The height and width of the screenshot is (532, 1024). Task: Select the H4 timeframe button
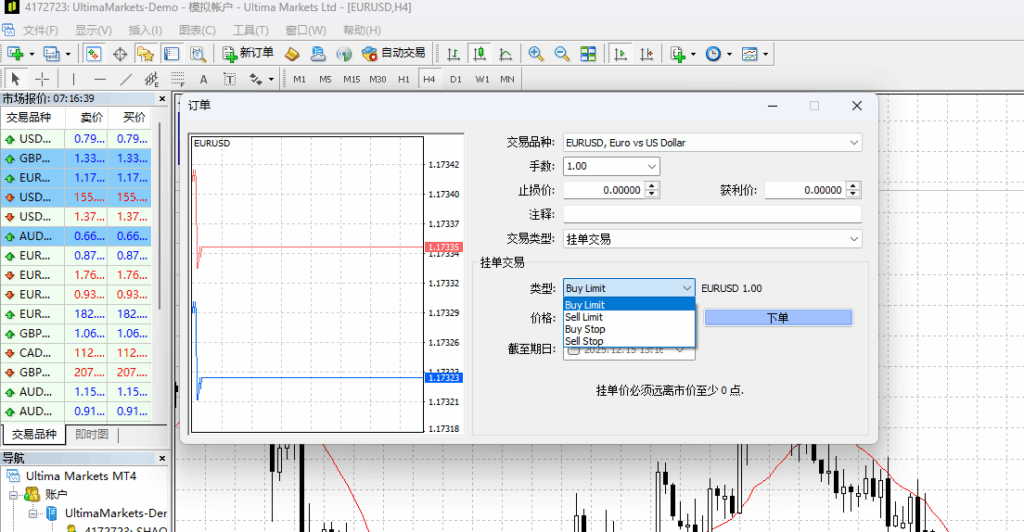click(x=429, y=79)
